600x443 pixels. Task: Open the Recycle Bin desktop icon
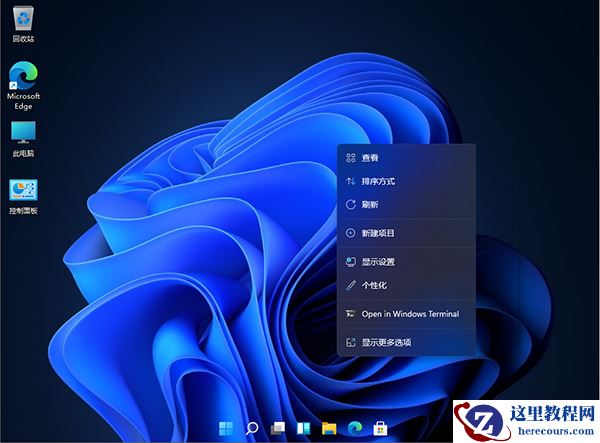23,23
